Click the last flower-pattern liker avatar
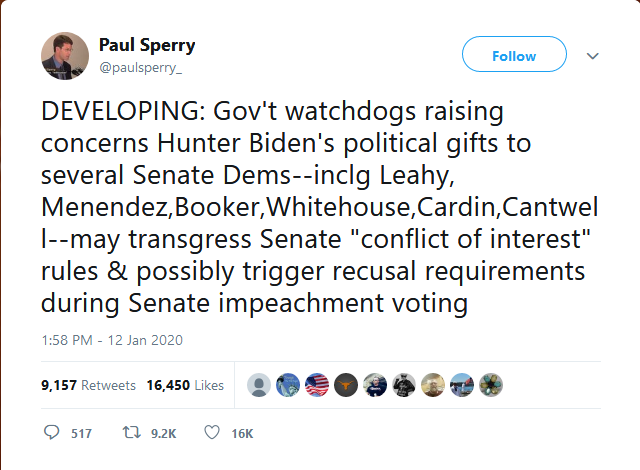Image resolution: width=640 pixels, height=470 pixels. (491, 385)
